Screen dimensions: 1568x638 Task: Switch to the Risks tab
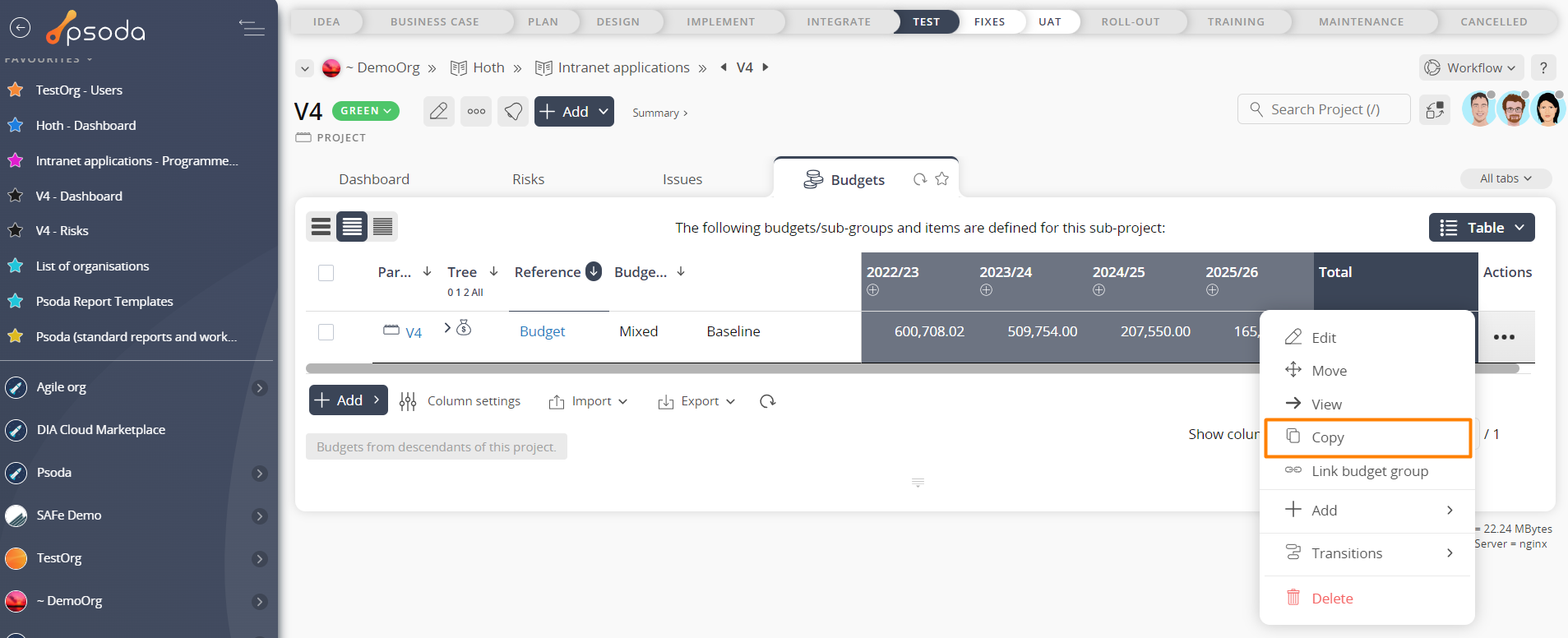point(528,179)
